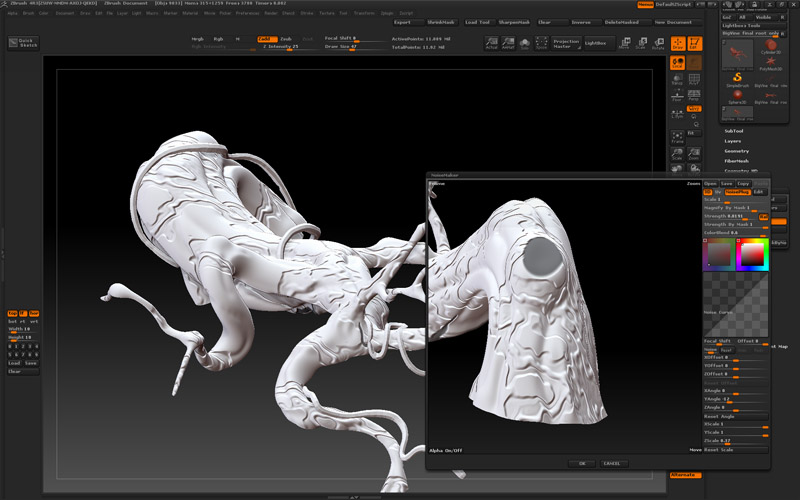
Task: Activate the Scale transform icon in top shelf
Action: 641,43
